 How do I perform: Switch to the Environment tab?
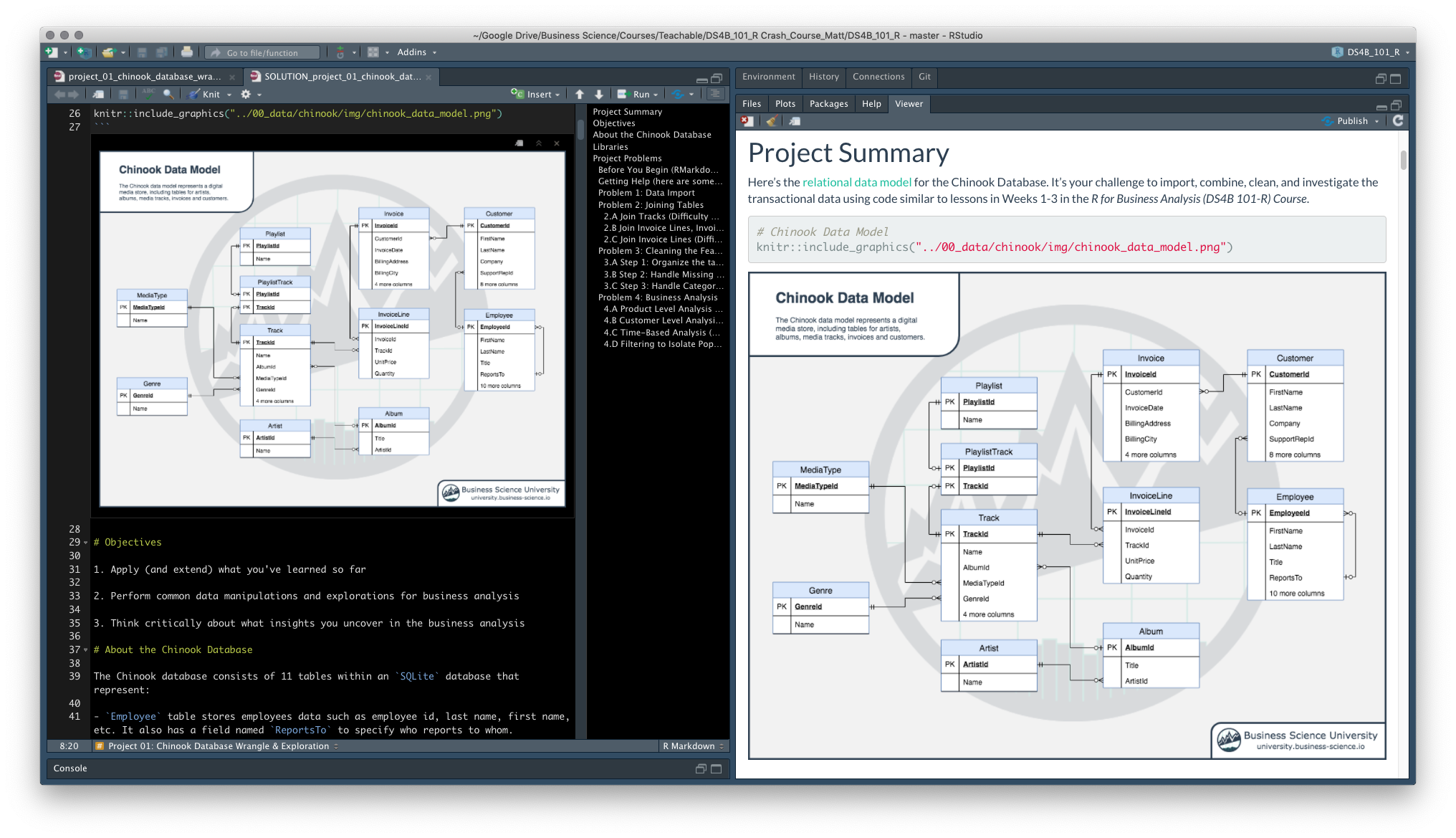coord(768,77)
